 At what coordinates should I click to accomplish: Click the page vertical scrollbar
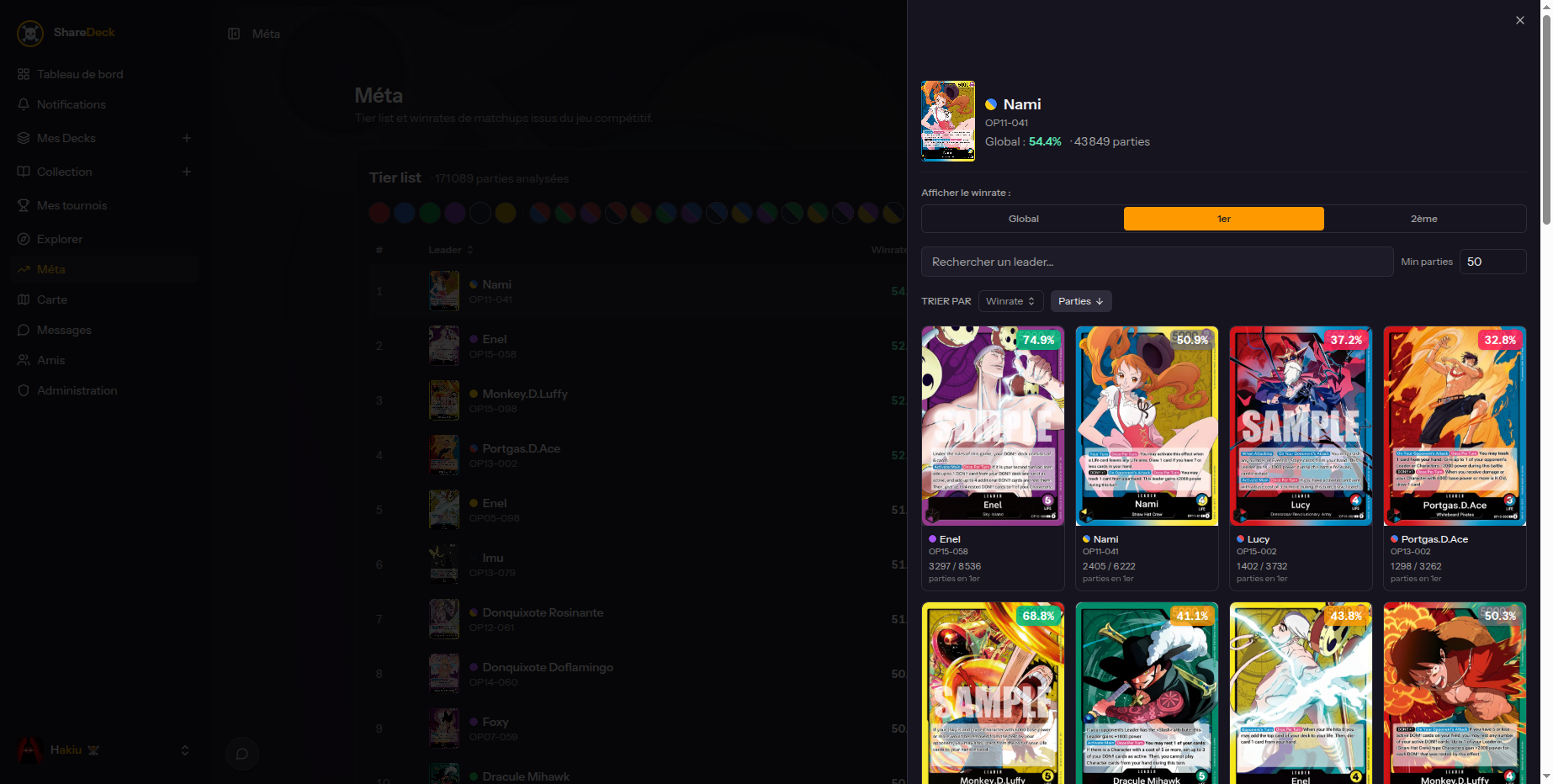pos(1546,118)
